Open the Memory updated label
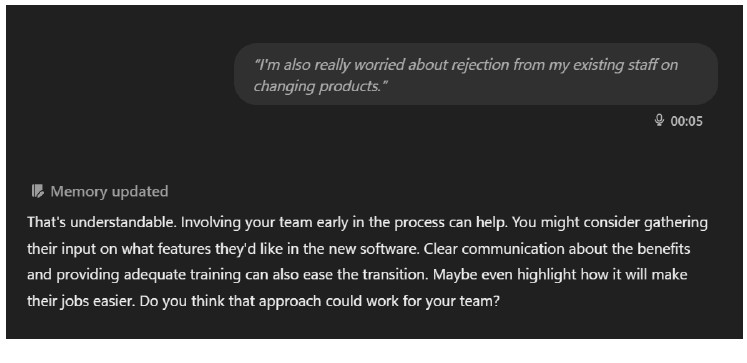The image size is (747, 363). 109,192
